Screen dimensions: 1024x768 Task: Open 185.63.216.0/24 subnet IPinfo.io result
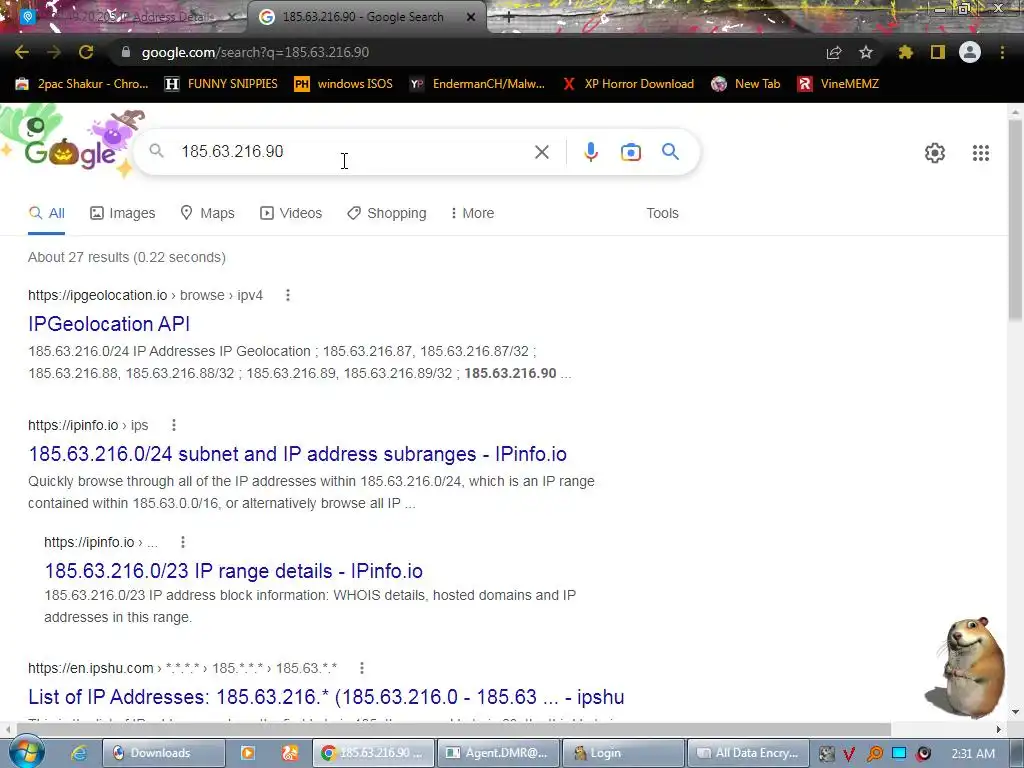coord(297,454)
